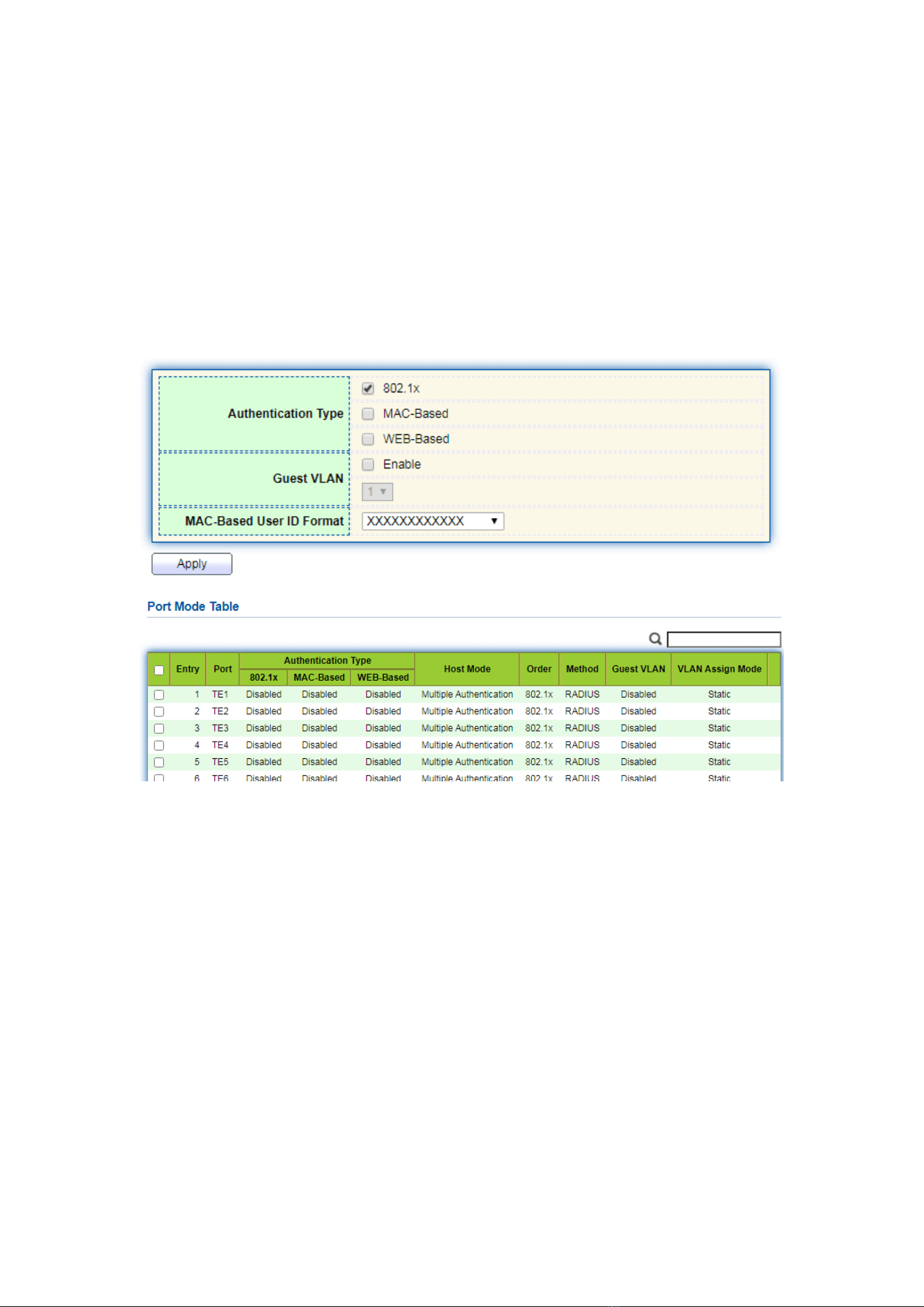Select the checkbox for port TE3

point(159,729)
